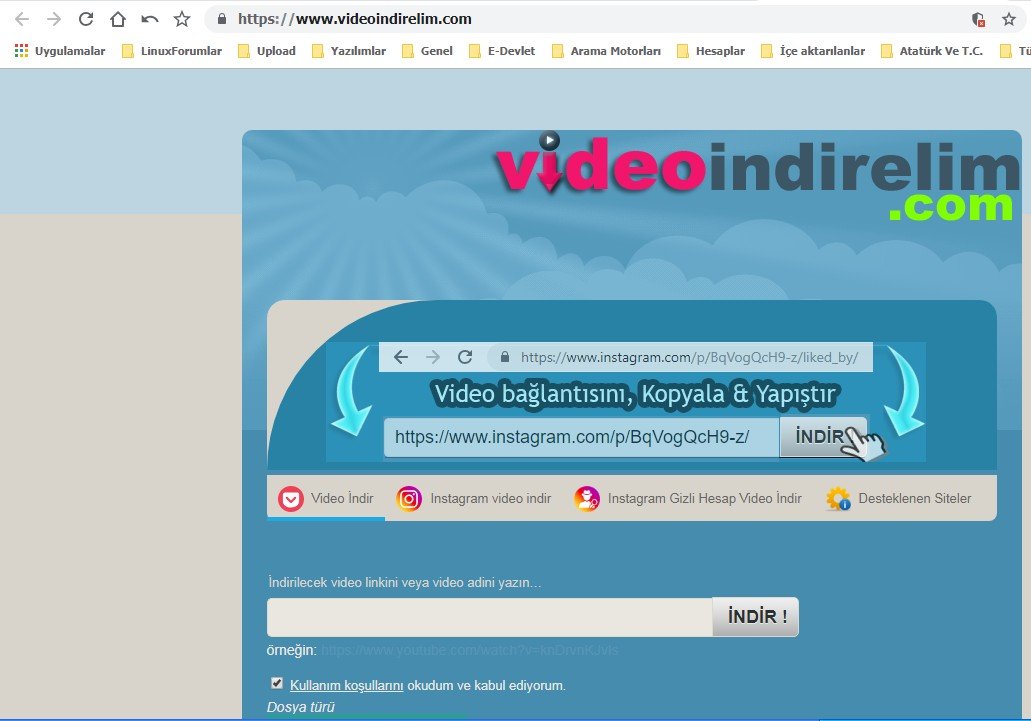1031x721 pixels.
Task: Open the Desteklenen Siteler tab
Action: [x=899, y=498]
